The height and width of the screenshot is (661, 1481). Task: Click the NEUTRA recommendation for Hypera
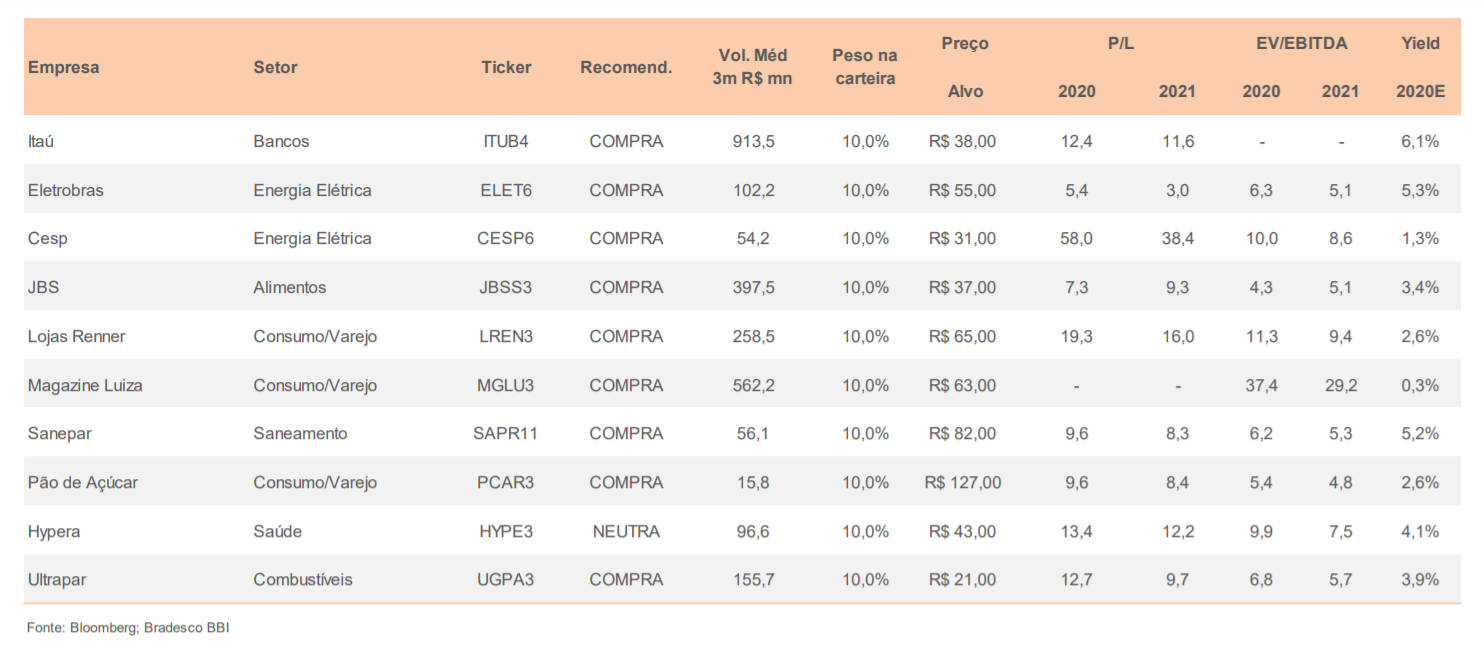626,531
